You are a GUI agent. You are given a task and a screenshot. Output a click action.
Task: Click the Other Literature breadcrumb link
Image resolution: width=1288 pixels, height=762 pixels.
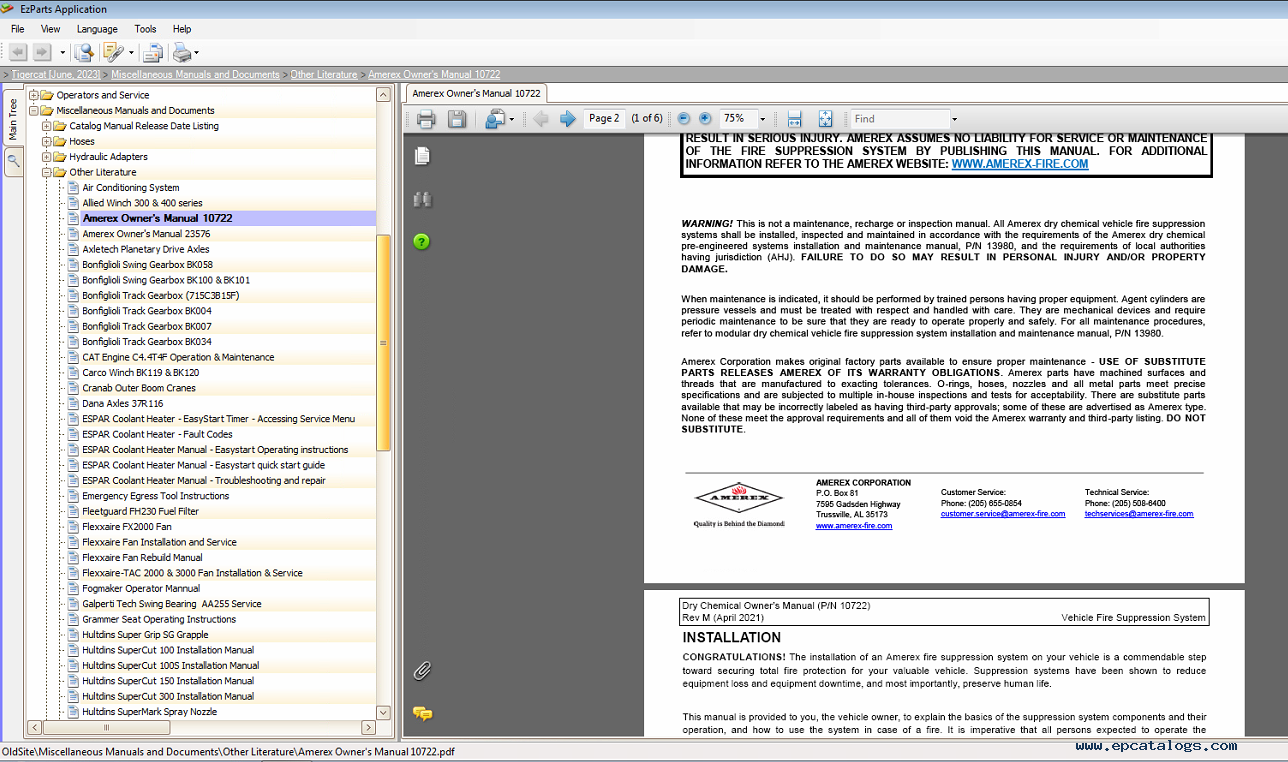click(x=324, y=75)
